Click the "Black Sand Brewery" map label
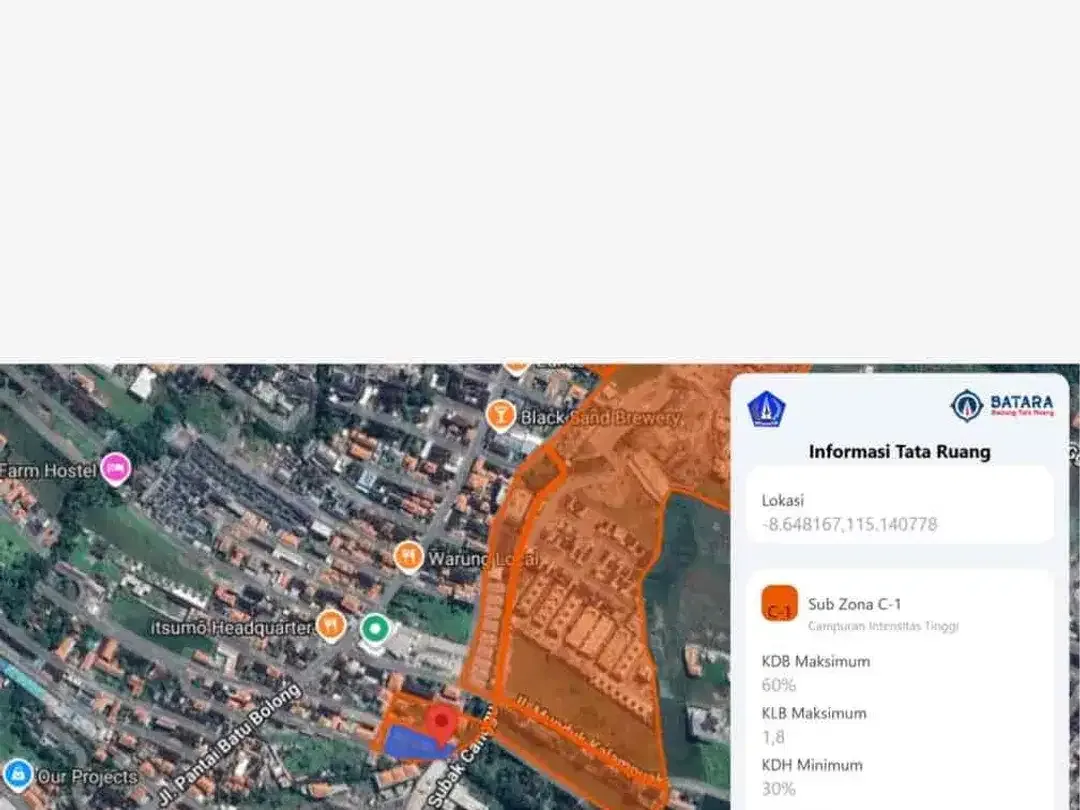1080x810 pixels. [x=601, y=417]
